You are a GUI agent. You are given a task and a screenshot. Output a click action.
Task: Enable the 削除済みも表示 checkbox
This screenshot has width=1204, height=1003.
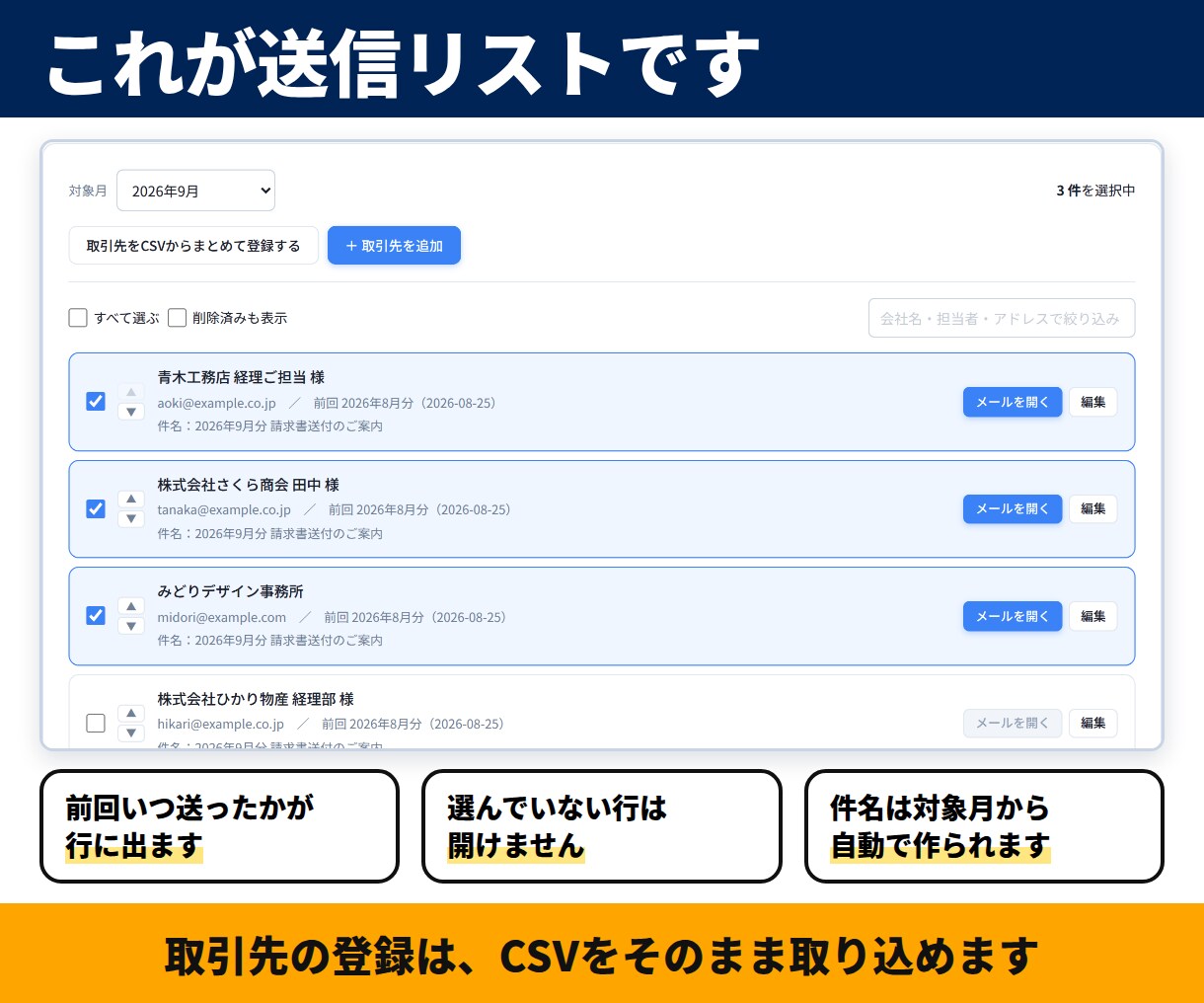[178, 318]
